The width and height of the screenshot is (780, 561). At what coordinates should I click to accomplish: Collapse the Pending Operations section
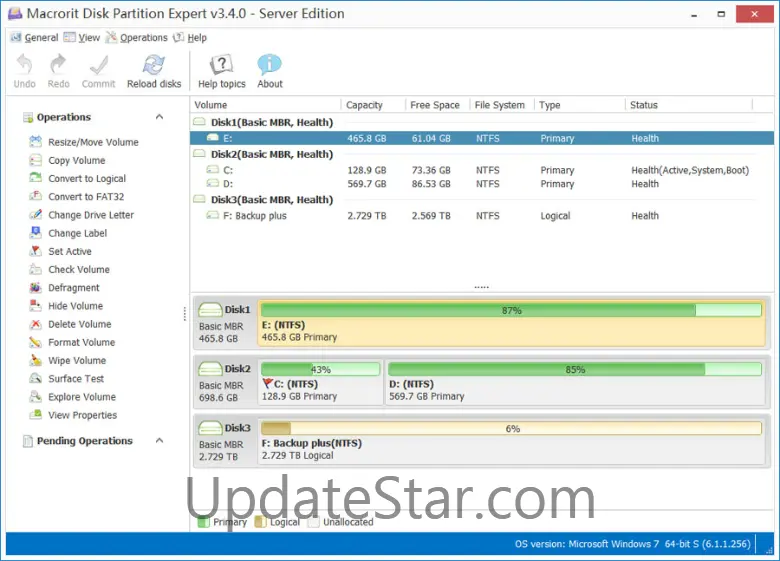point(159,441)
